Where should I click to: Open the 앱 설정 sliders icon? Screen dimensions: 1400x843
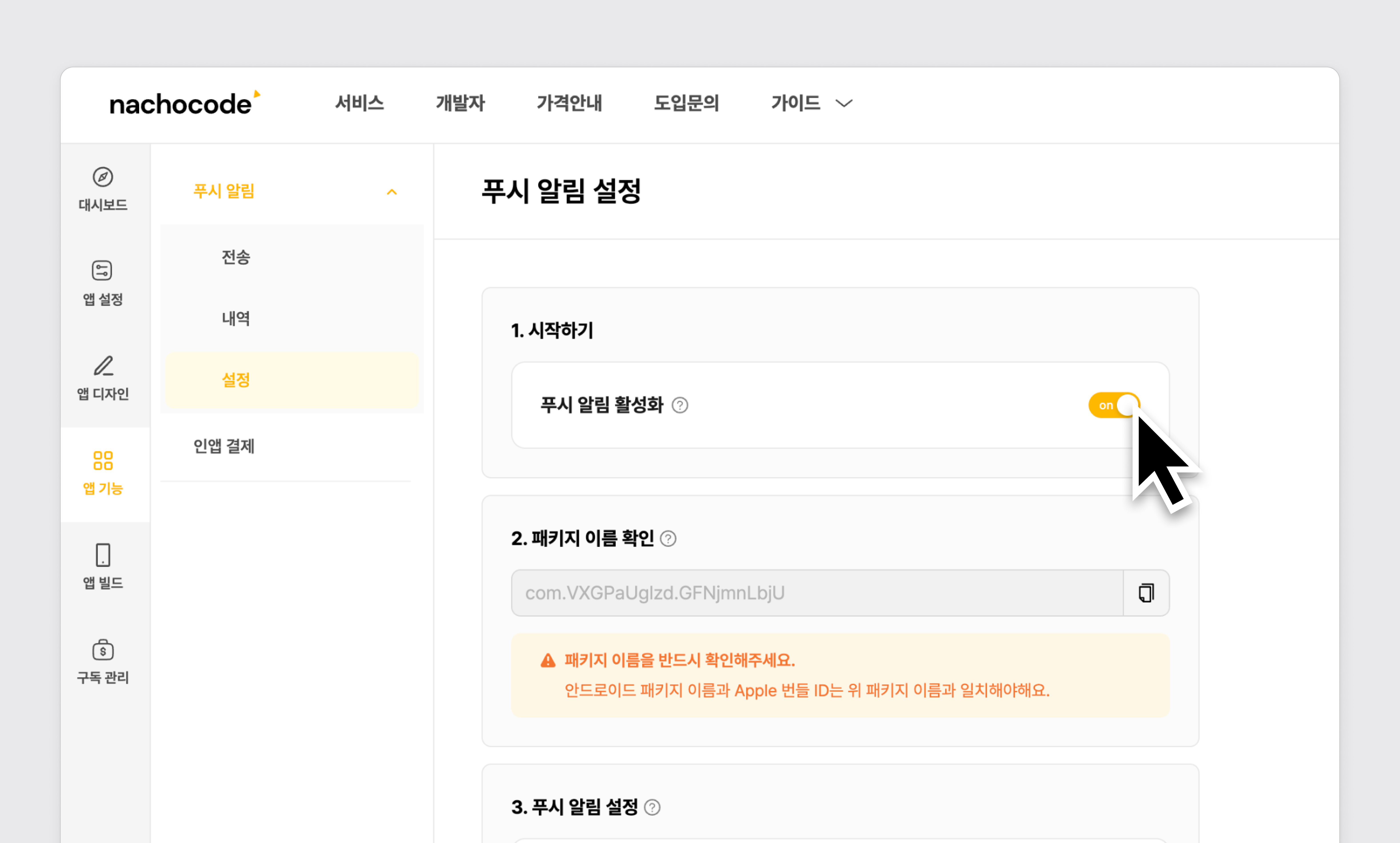(x=102, y=270)
